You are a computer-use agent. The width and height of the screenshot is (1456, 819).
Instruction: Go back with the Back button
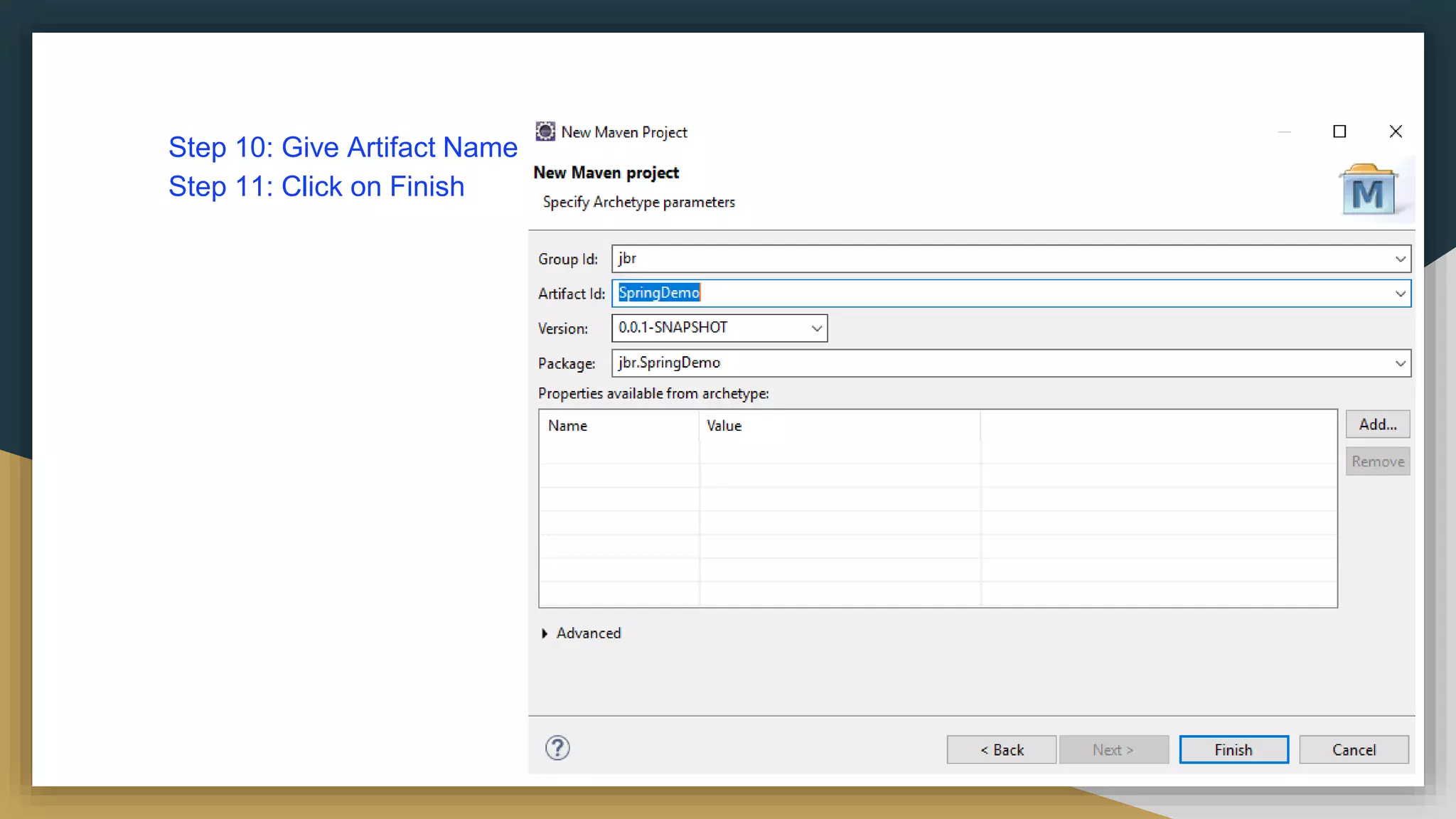pos(1001,750)
